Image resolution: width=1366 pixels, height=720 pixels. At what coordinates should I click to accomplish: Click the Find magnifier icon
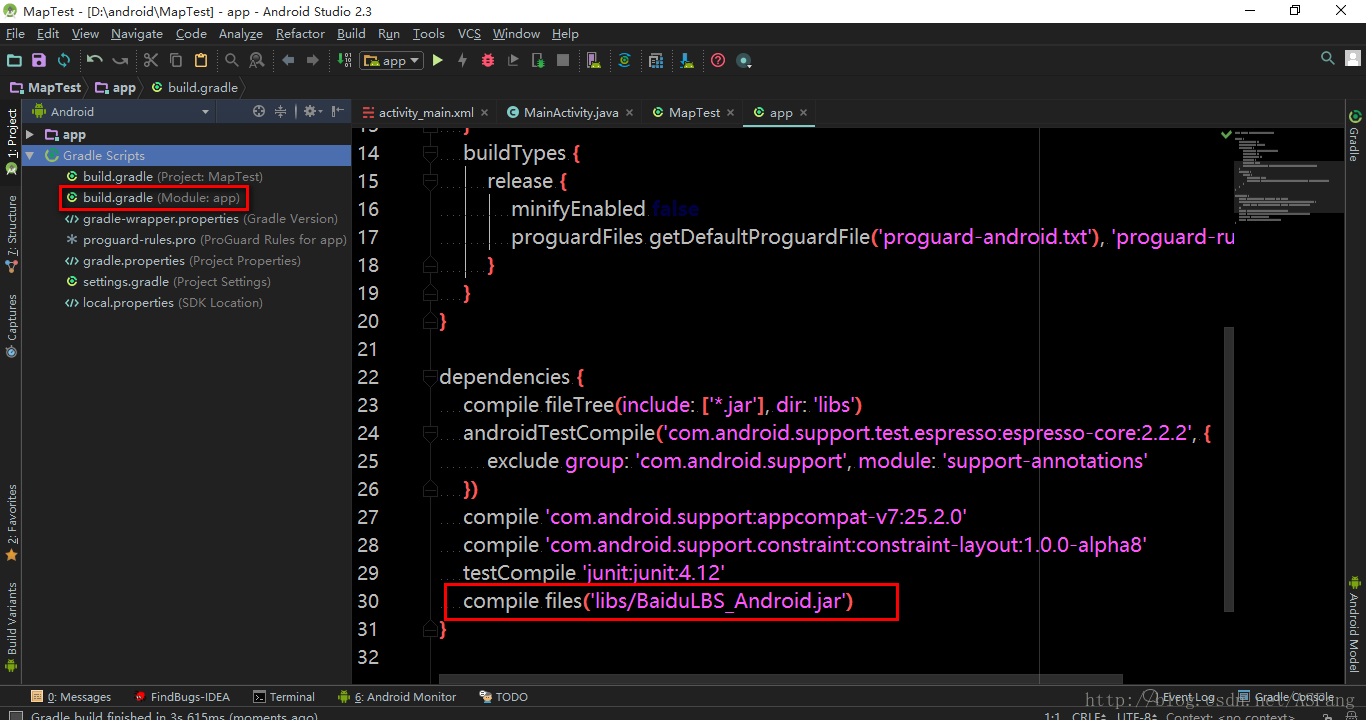pyautogui.click(x=232, y=60)
